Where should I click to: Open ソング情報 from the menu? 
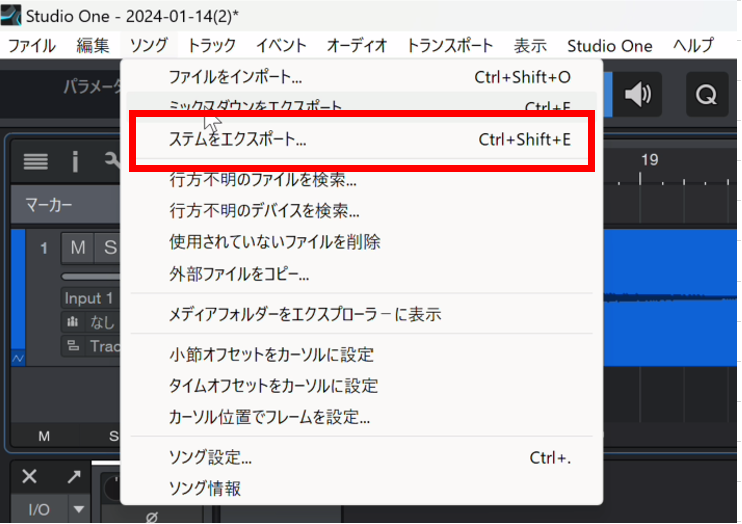[362, 488]
